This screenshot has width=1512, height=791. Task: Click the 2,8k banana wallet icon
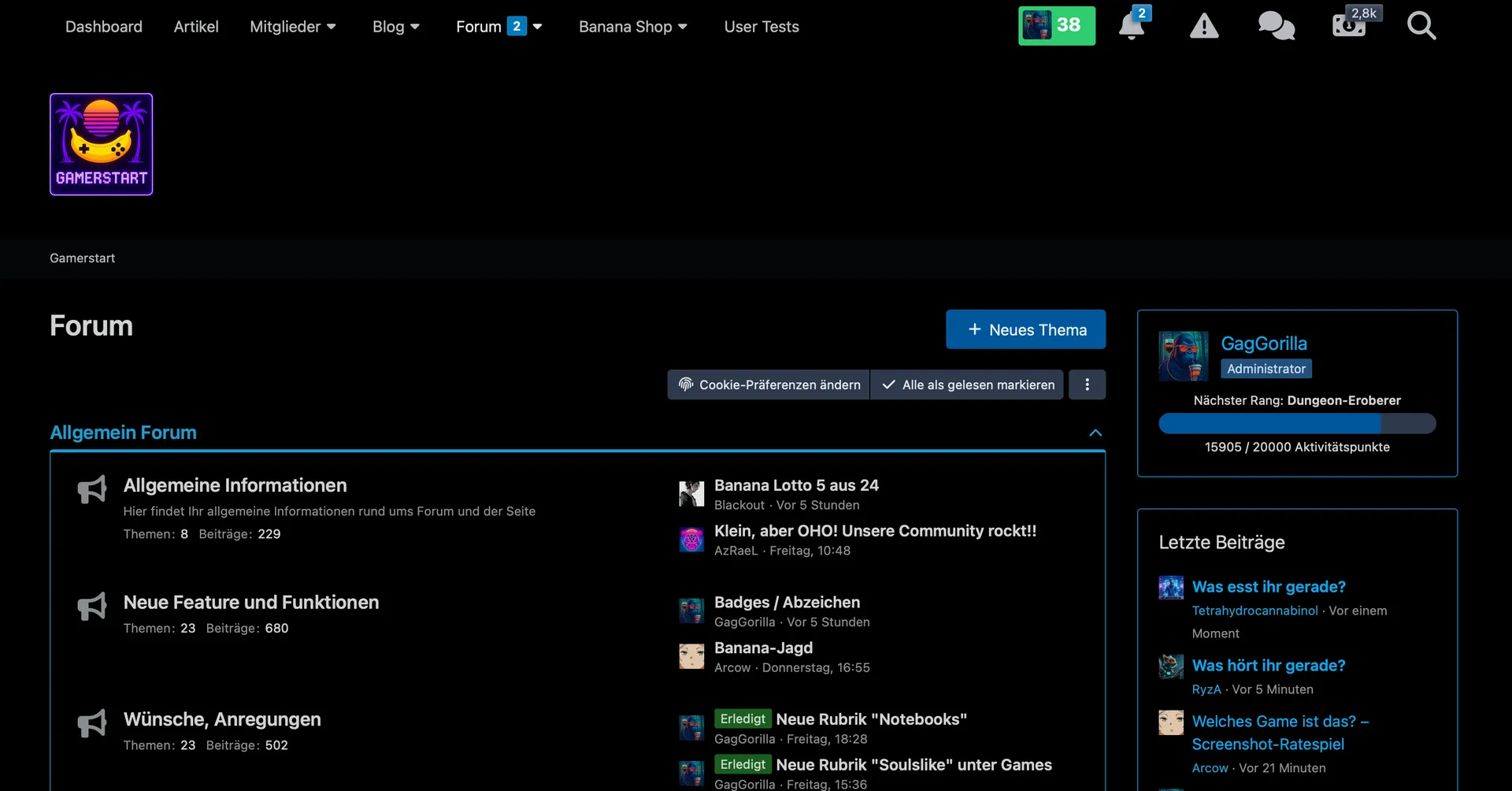point(1349,25)
